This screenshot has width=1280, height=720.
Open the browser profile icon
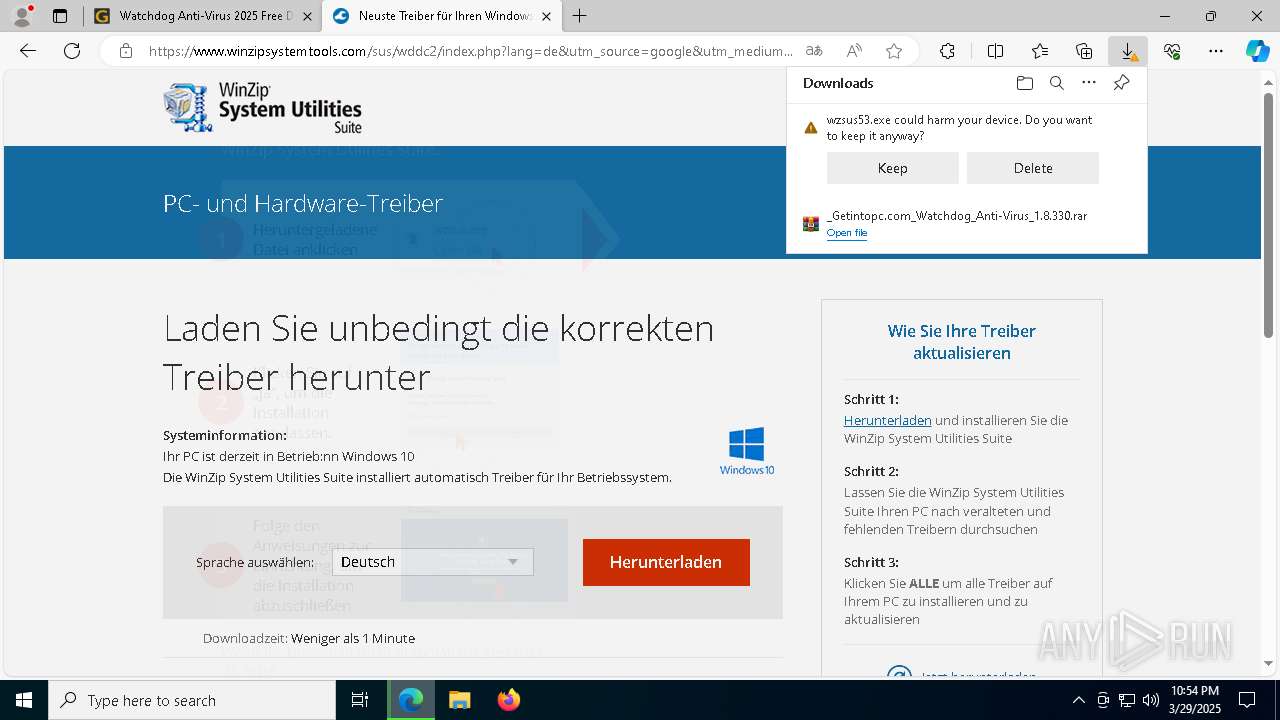click(22, 16)
